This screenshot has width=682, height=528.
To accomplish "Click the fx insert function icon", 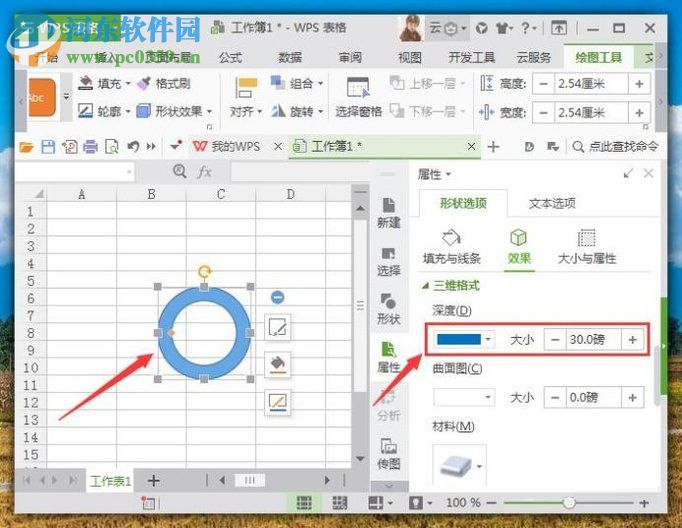I will tap(204, 172).
